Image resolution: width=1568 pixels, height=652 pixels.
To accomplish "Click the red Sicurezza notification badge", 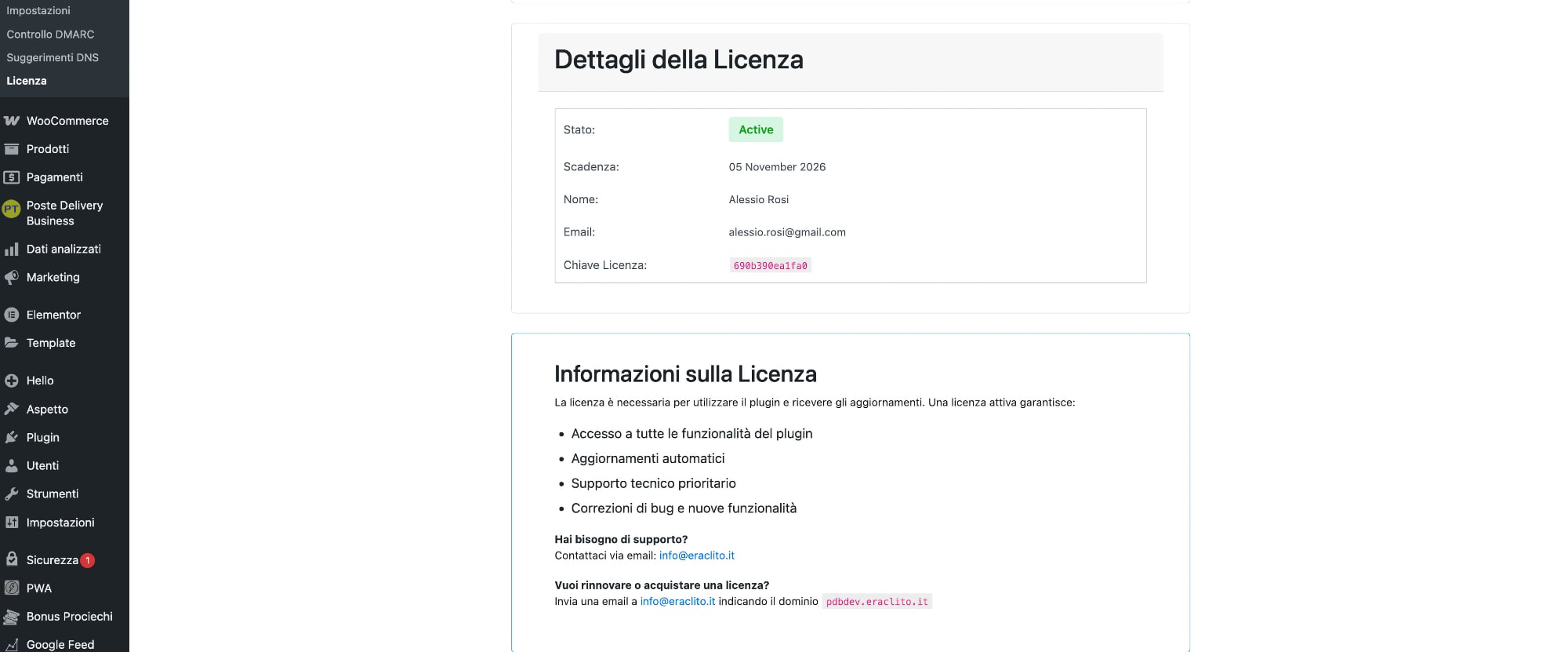I will pyautogui.click(x=88, y=560).
